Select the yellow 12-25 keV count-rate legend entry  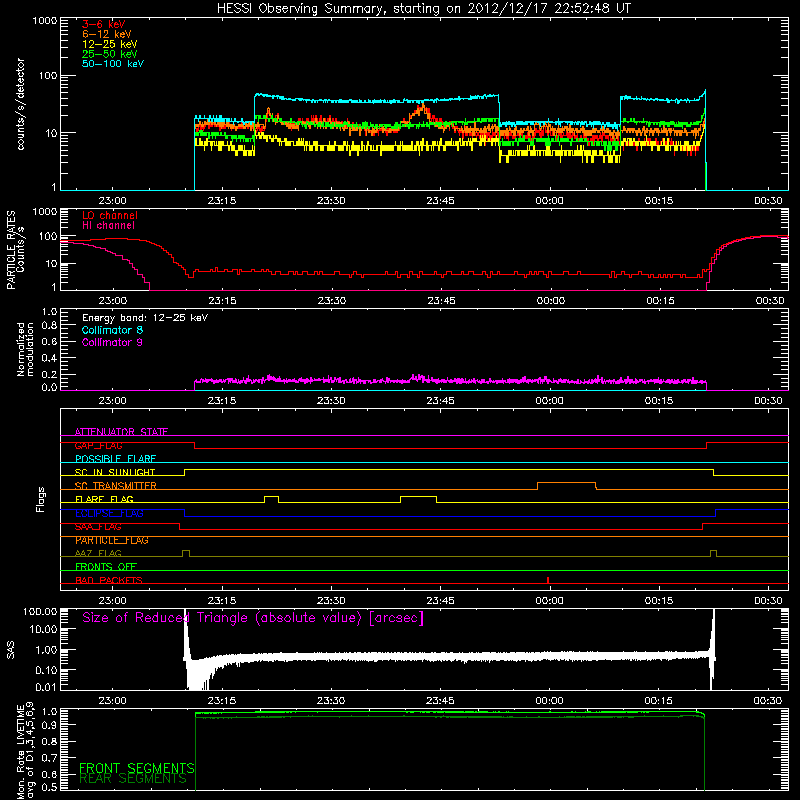coord(110,44)
